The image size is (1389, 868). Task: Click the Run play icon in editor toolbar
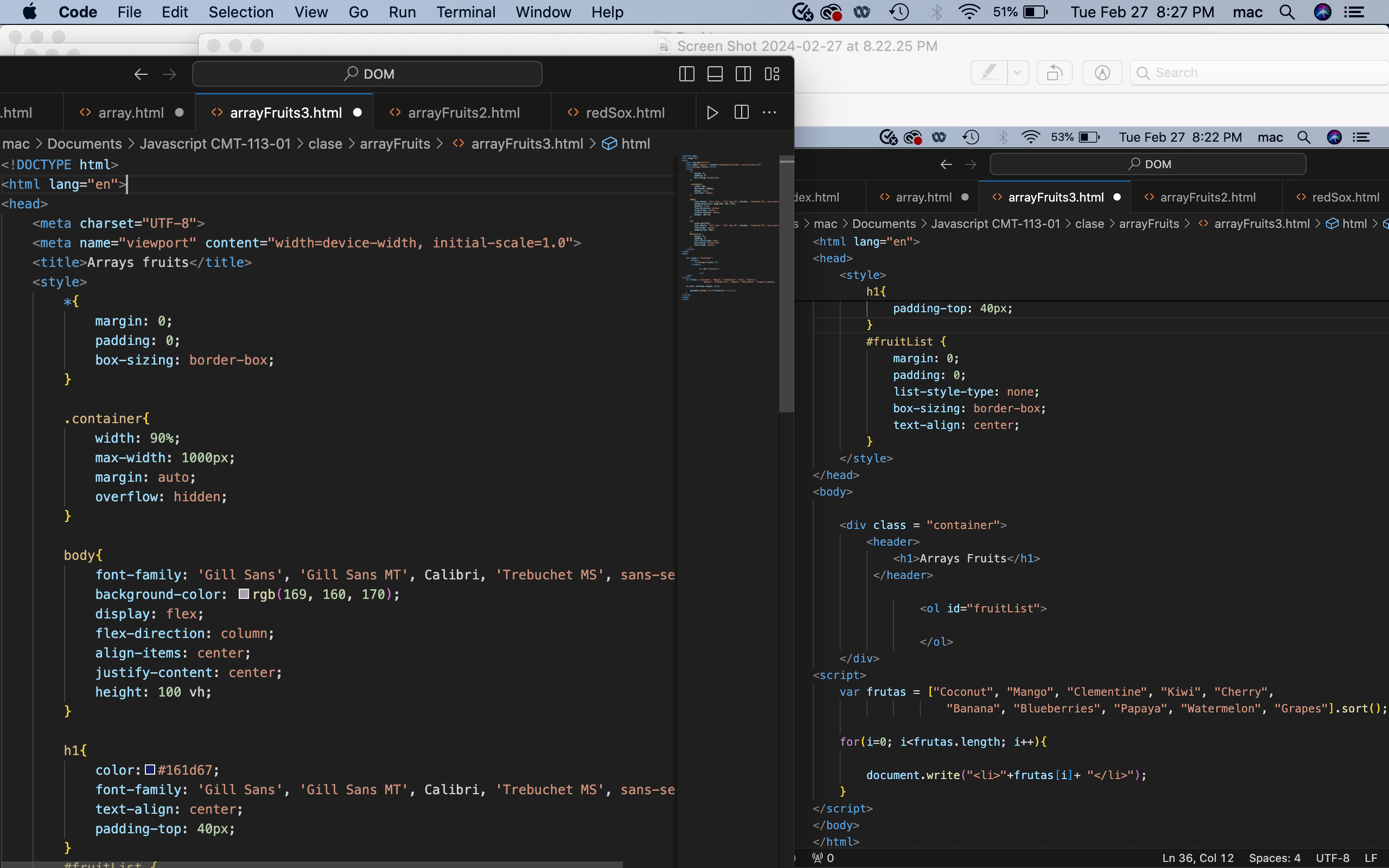point(712,112)
